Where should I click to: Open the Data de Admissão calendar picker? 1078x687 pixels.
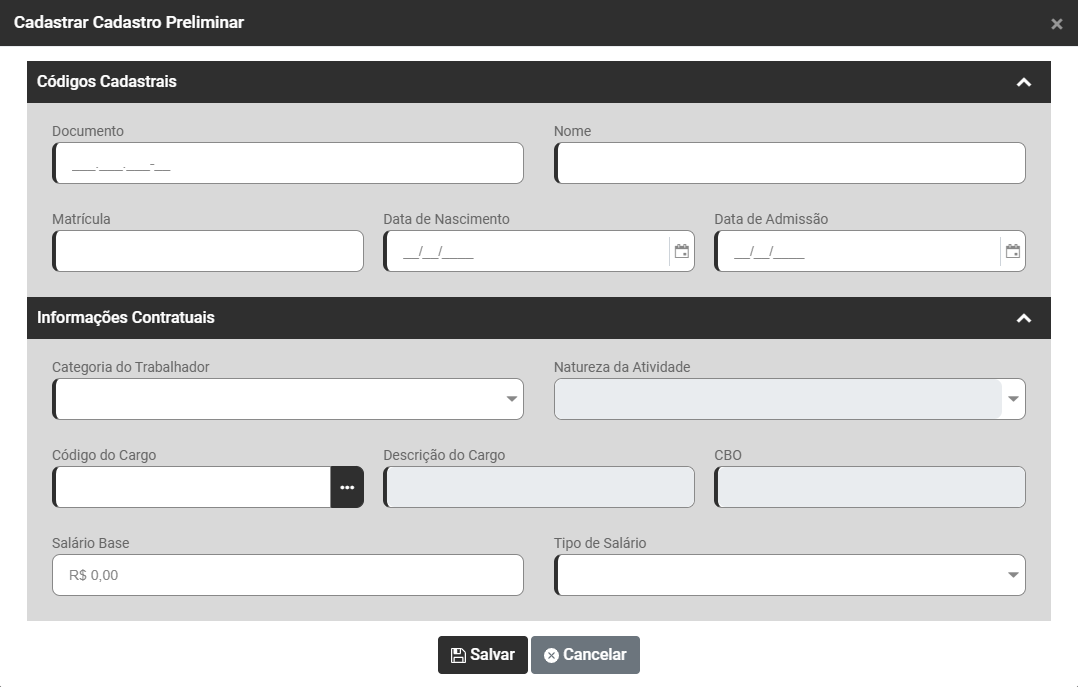1013,252
